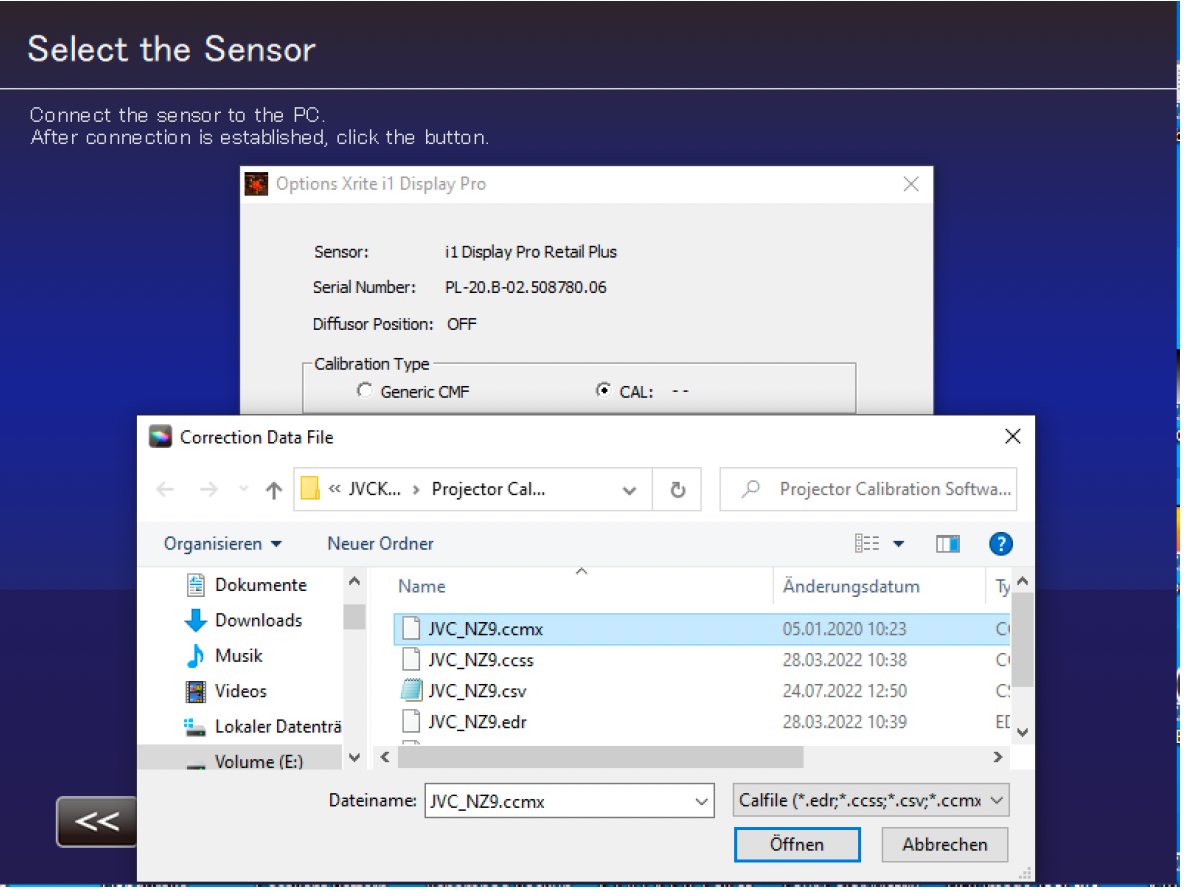
Task: Toggle the preview pane icon
Action: click(948, 544)
